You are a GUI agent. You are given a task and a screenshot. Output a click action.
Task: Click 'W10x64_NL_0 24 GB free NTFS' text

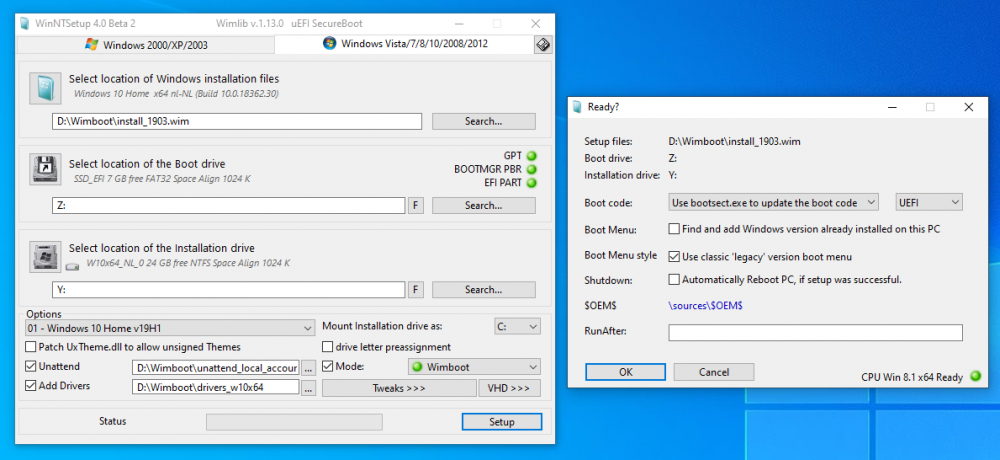[x=187, y=263]
